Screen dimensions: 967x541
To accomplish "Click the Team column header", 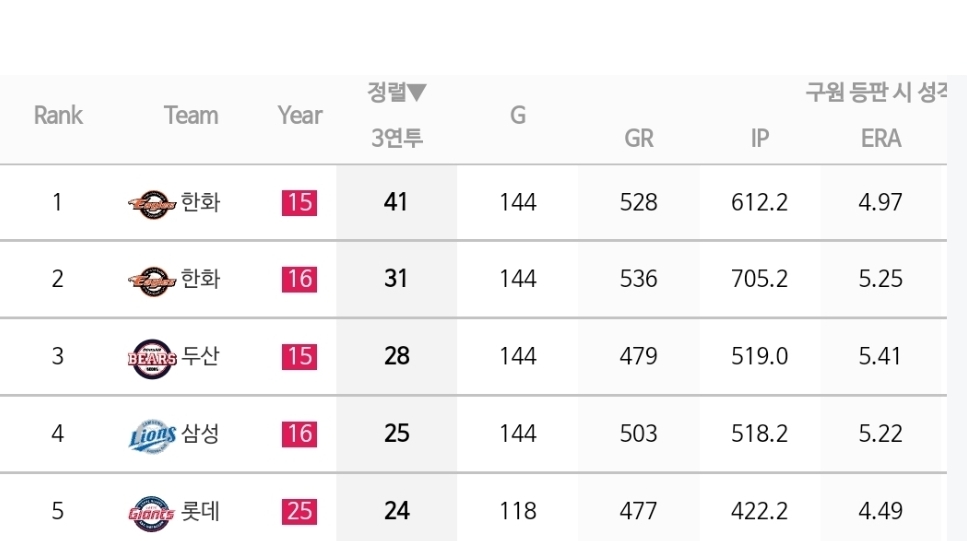I will coord(191,115).
